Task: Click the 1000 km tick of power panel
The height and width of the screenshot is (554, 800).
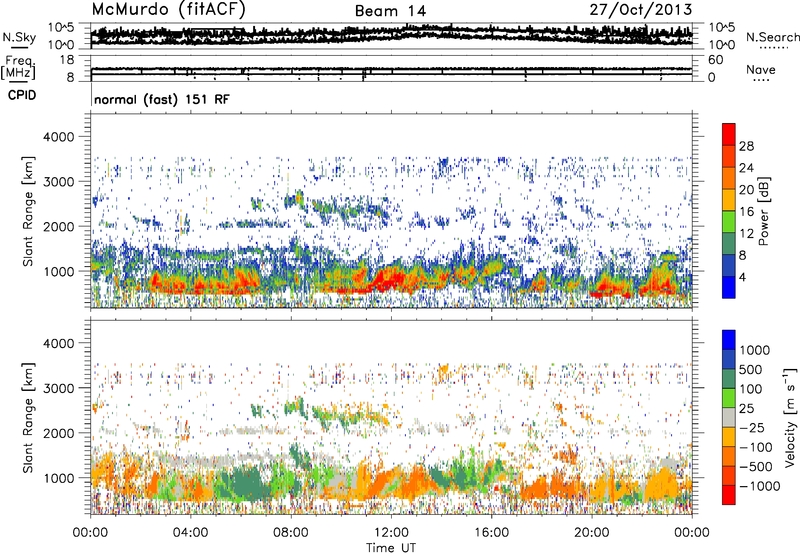Action: click(x=58, y=271)
